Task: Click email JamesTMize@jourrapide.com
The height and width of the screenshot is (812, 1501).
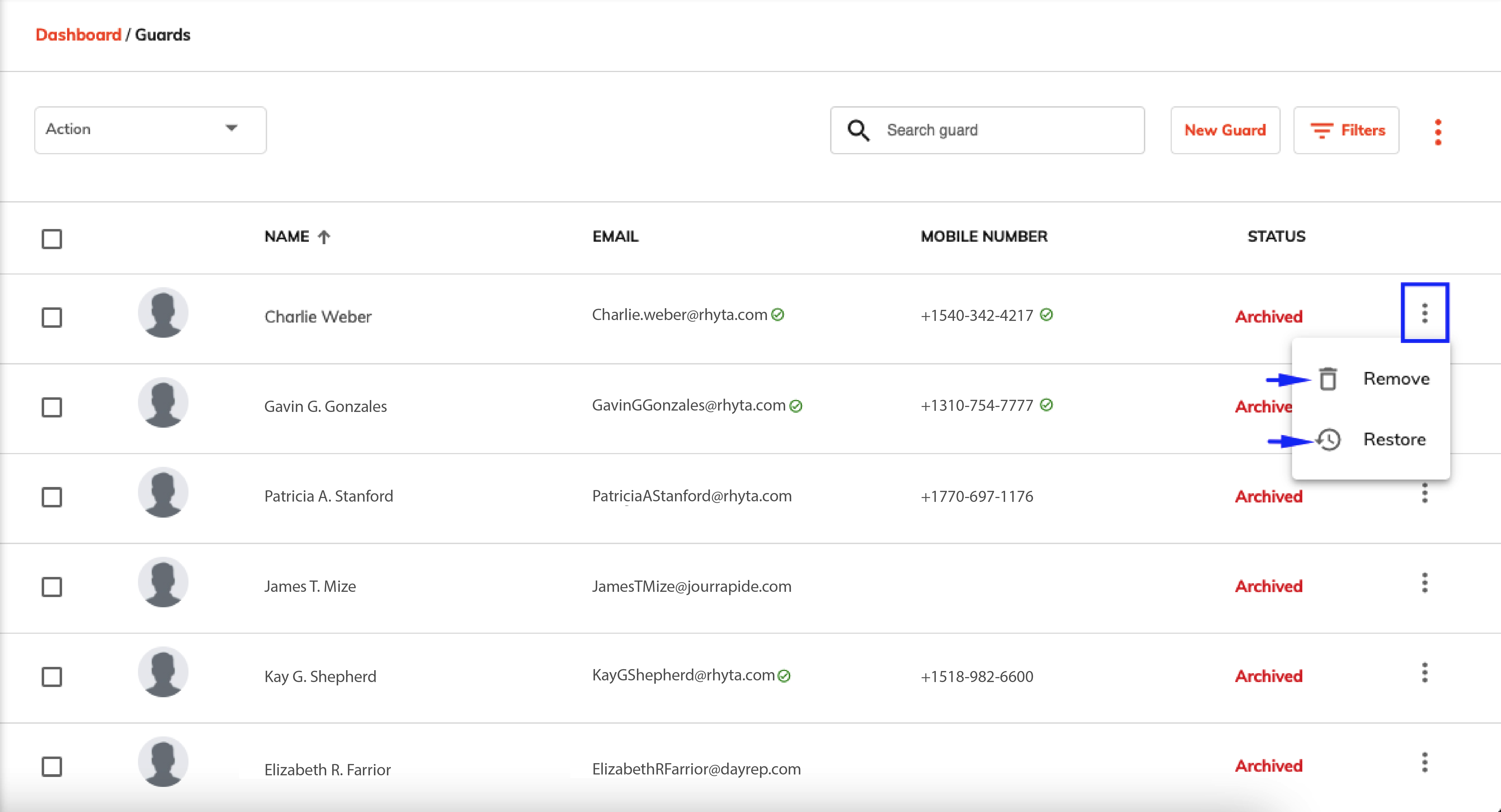Action: (692, 586)
